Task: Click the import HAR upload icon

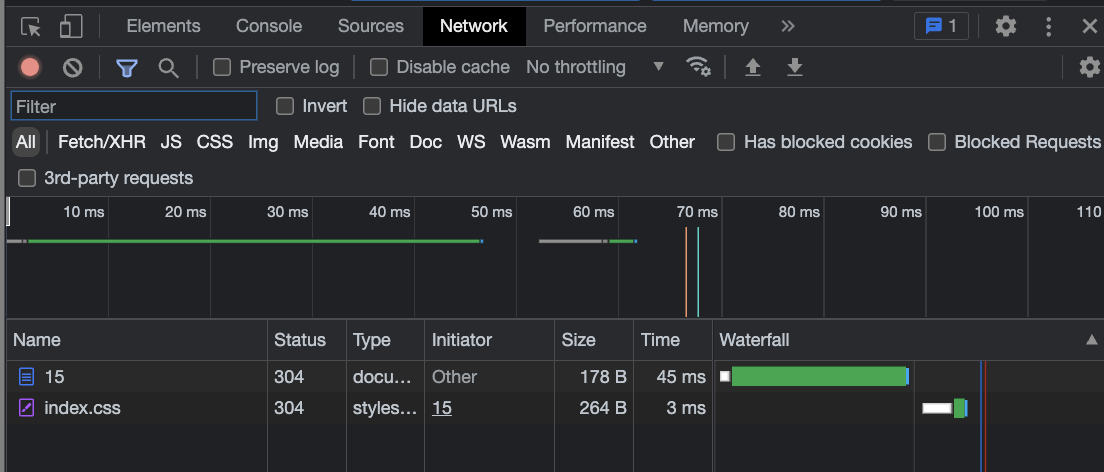Action: (x=753, y=67)
